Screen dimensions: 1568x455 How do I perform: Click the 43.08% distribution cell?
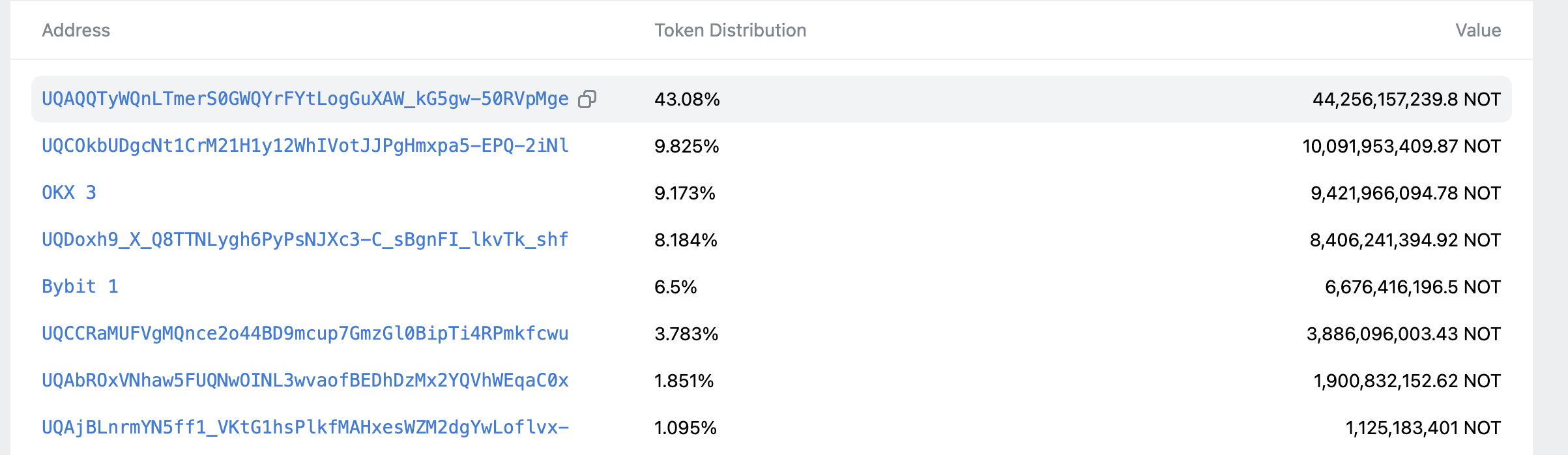[687, 99]
